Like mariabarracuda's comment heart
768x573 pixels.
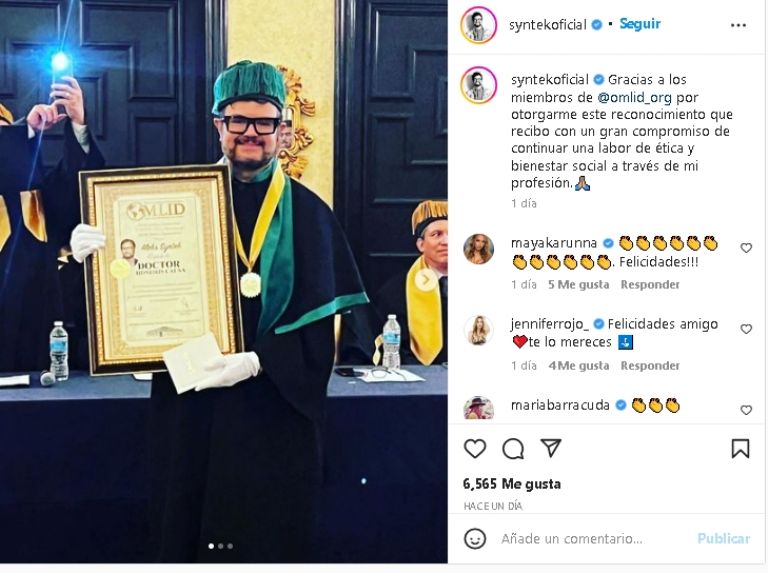746,410
